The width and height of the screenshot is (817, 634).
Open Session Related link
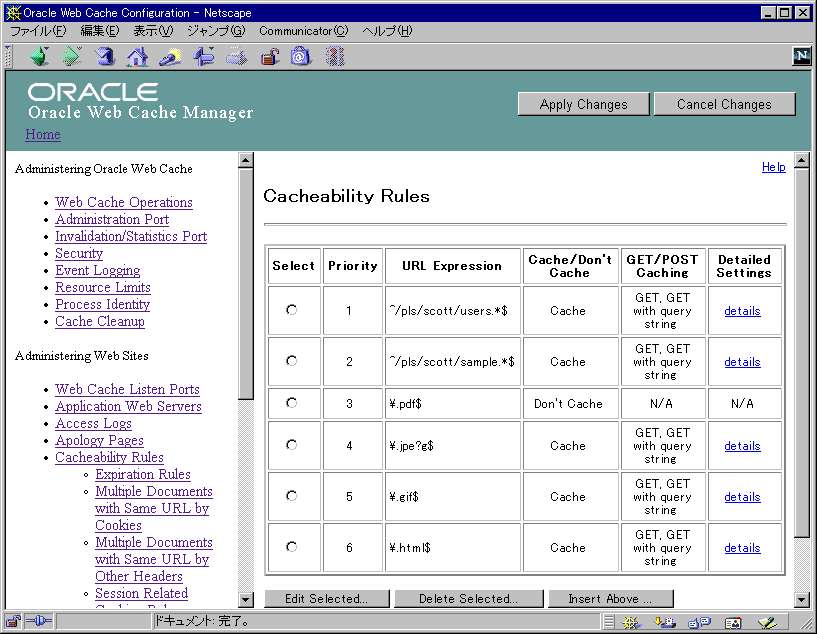(142, 593)
